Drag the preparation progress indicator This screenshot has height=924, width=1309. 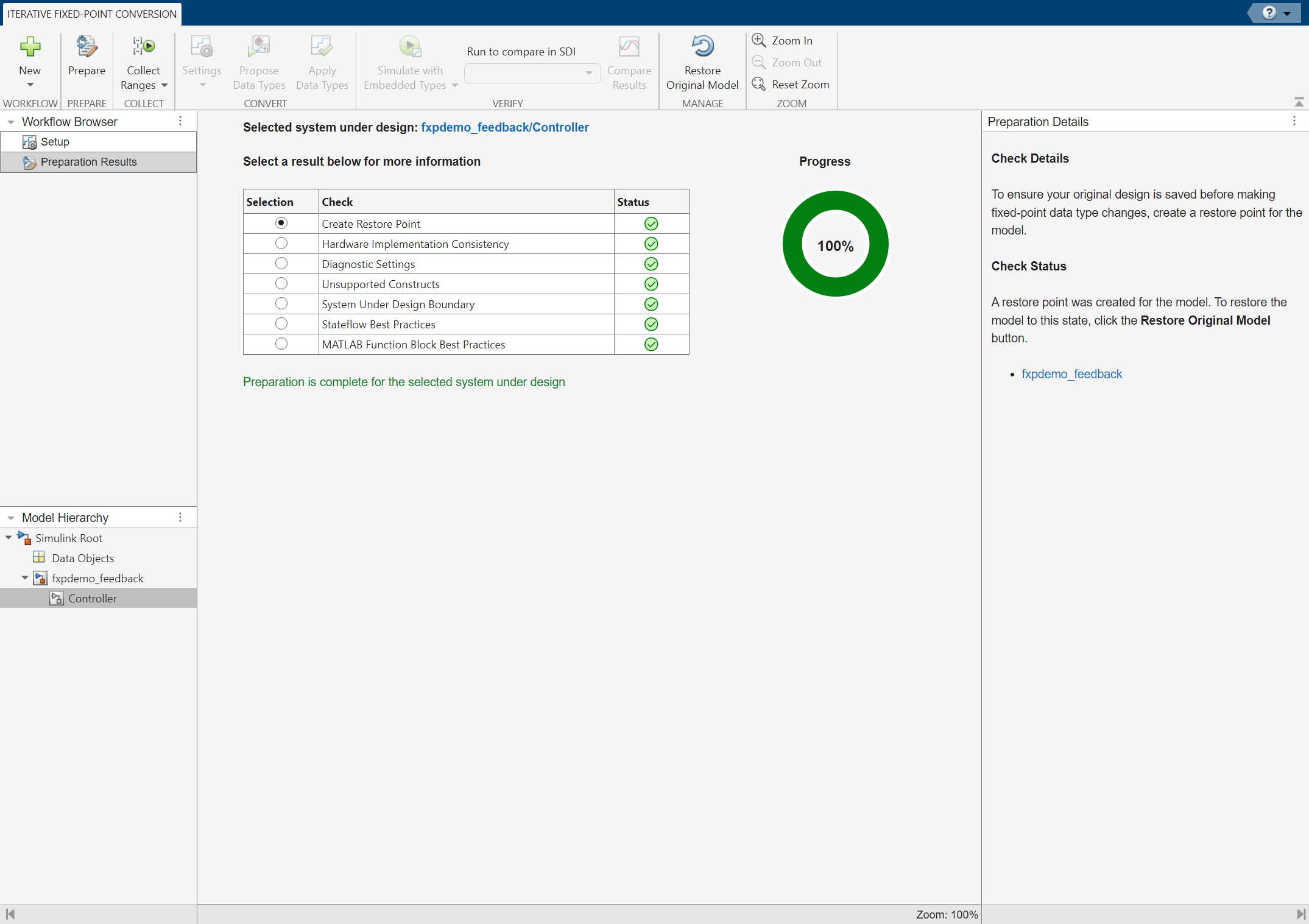coord(834,245)
